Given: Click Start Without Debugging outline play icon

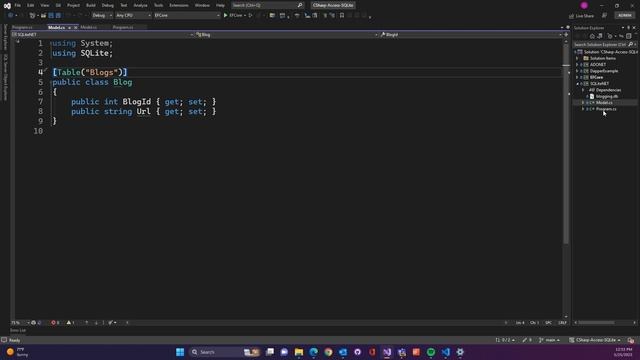Looking at the screenshot, I should tap(250, 16).
